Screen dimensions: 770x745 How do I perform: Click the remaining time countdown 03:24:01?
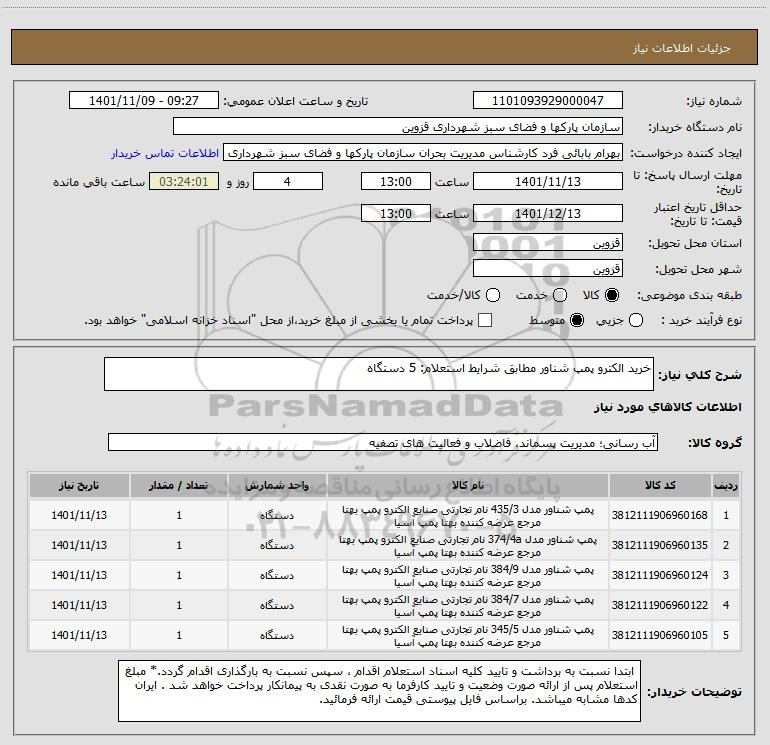[184, 181]
